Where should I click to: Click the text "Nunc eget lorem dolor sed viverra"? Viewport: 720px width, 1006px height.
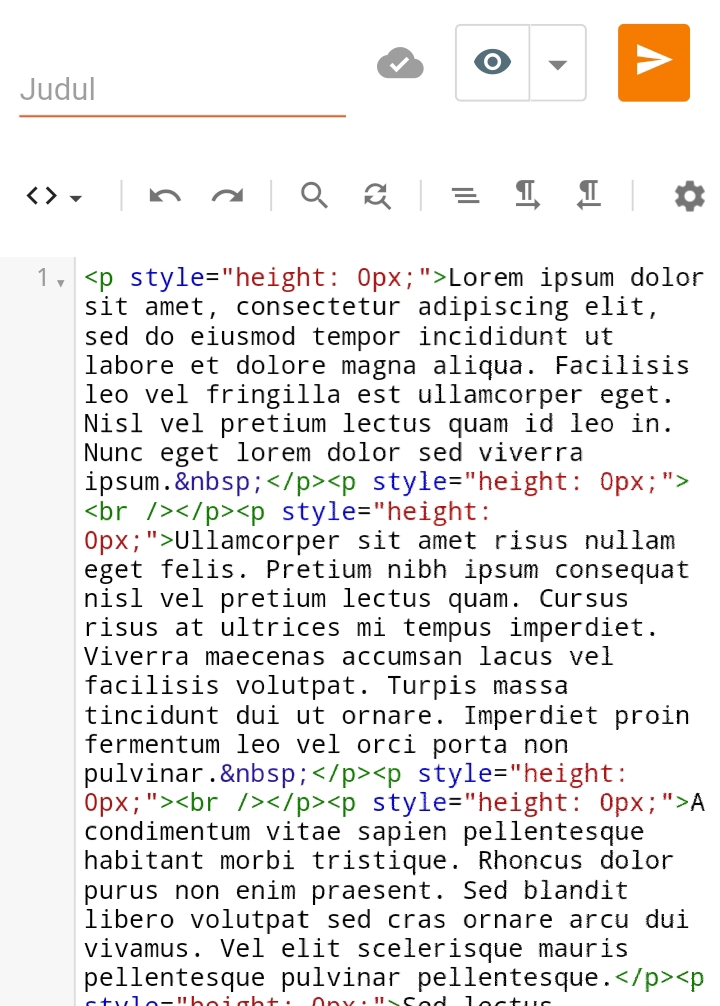point(334,453)
